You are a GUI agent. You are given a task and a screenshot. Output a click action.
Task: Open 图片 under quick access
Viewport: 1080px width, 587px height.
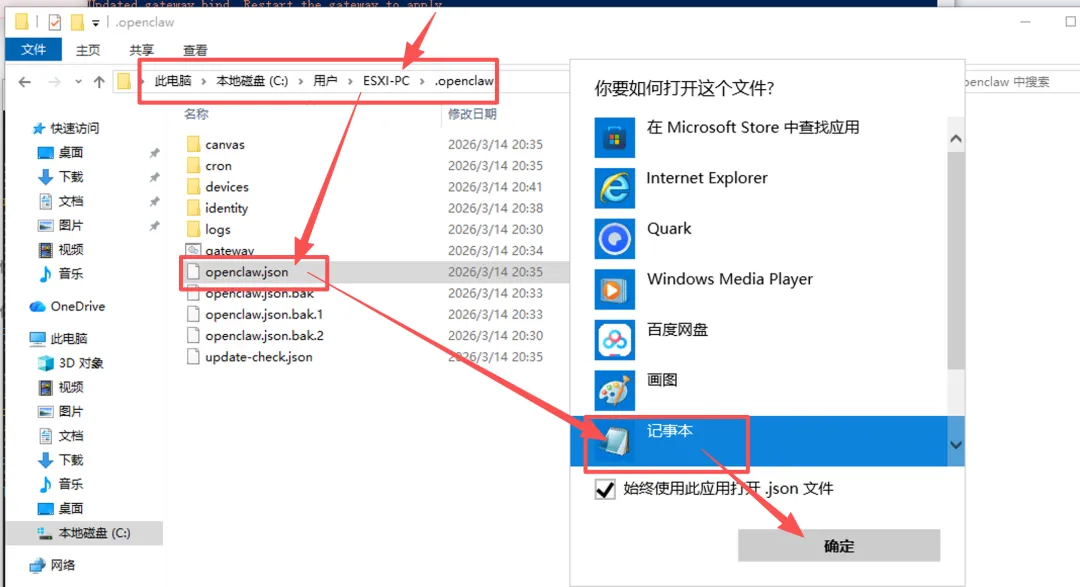tap(70, 225)
